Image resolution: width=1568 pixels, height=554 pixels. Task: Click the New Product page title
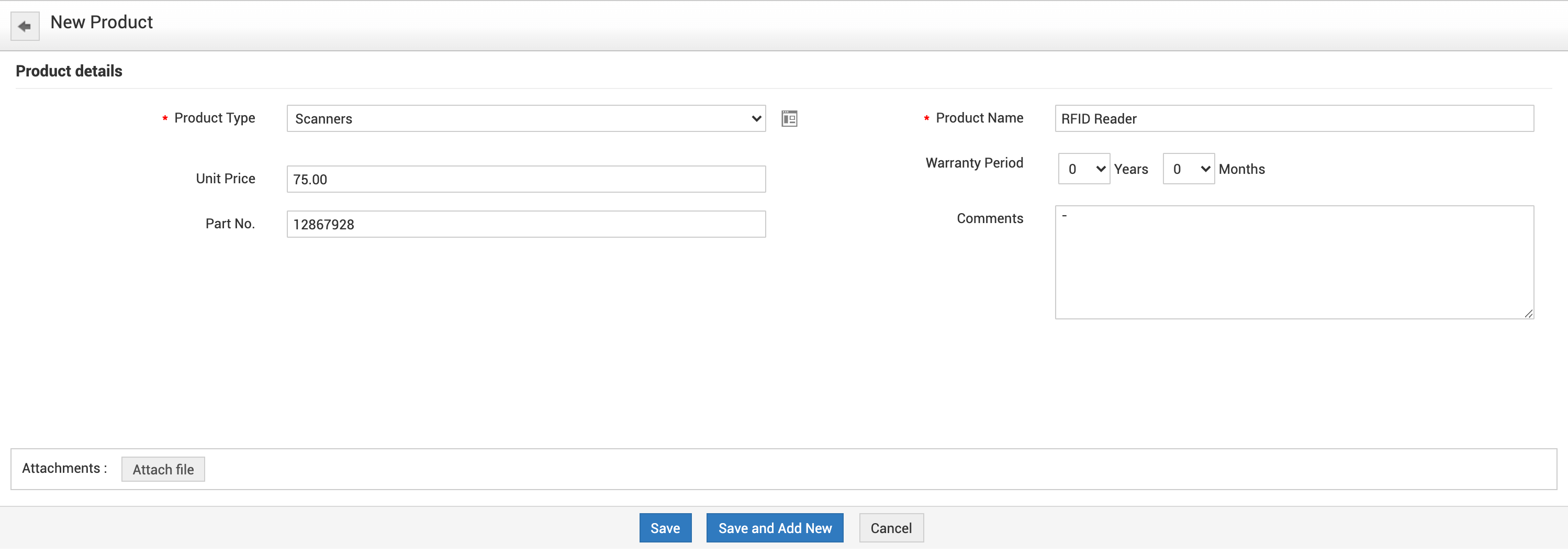coord(102,23)
